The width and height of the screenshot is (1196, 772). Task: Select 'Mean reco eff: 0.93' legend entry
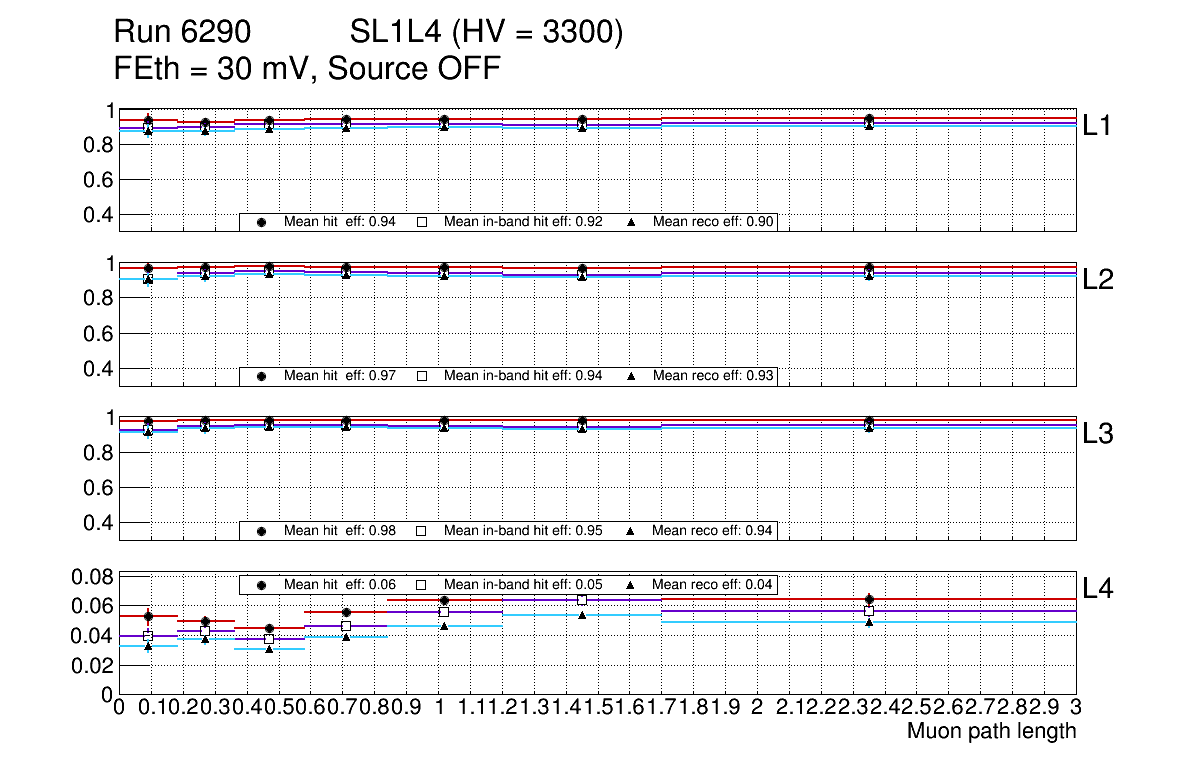(714, 376)
